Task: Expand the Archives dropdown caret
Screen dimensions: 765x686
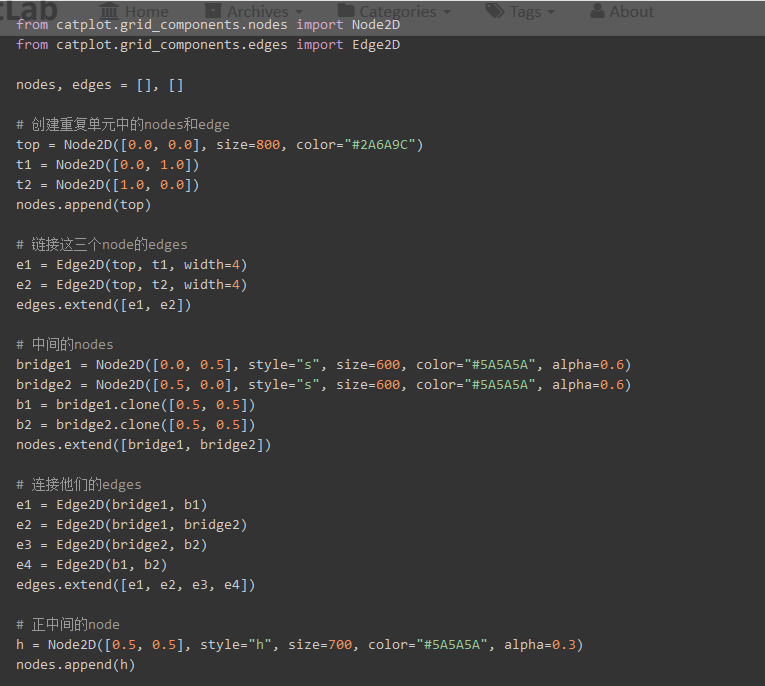Action: [299, 12]
